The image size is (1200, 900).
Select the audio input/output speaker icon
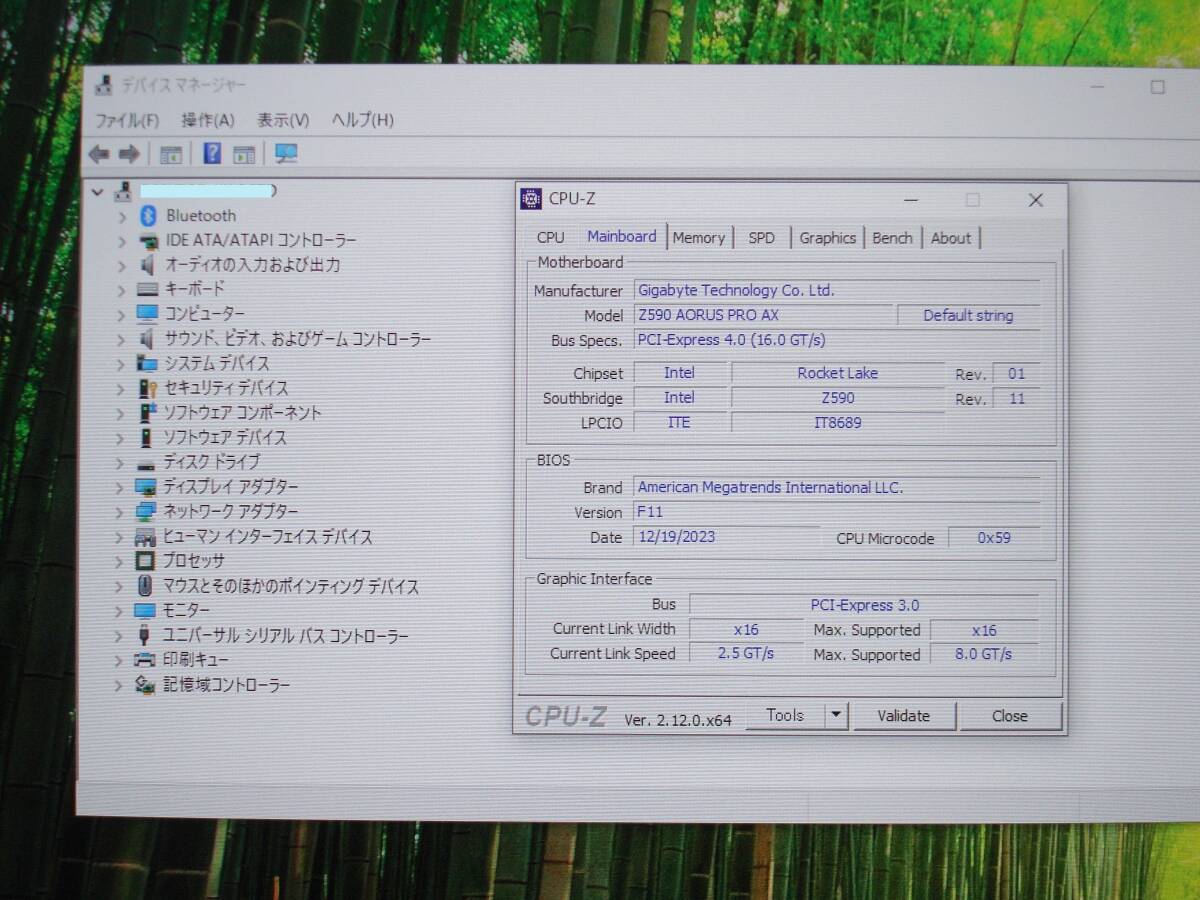click(147, 265)
